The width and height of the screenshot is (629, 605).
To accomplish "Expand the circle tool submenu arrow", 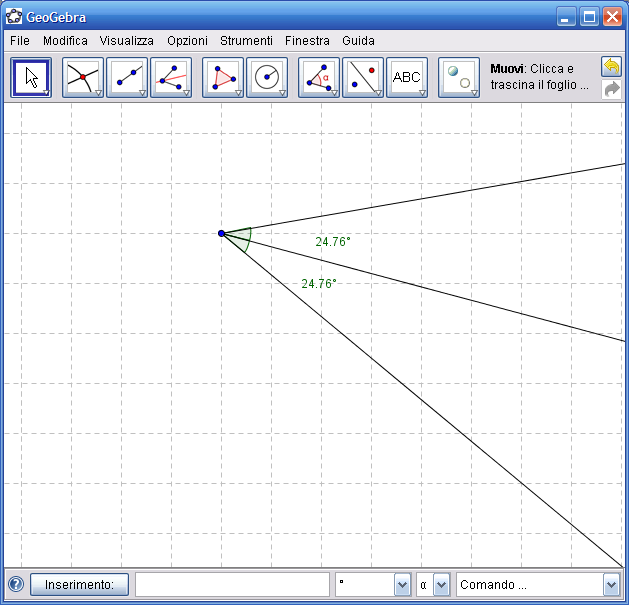I will pyautogui.click(x=282, y=93).
